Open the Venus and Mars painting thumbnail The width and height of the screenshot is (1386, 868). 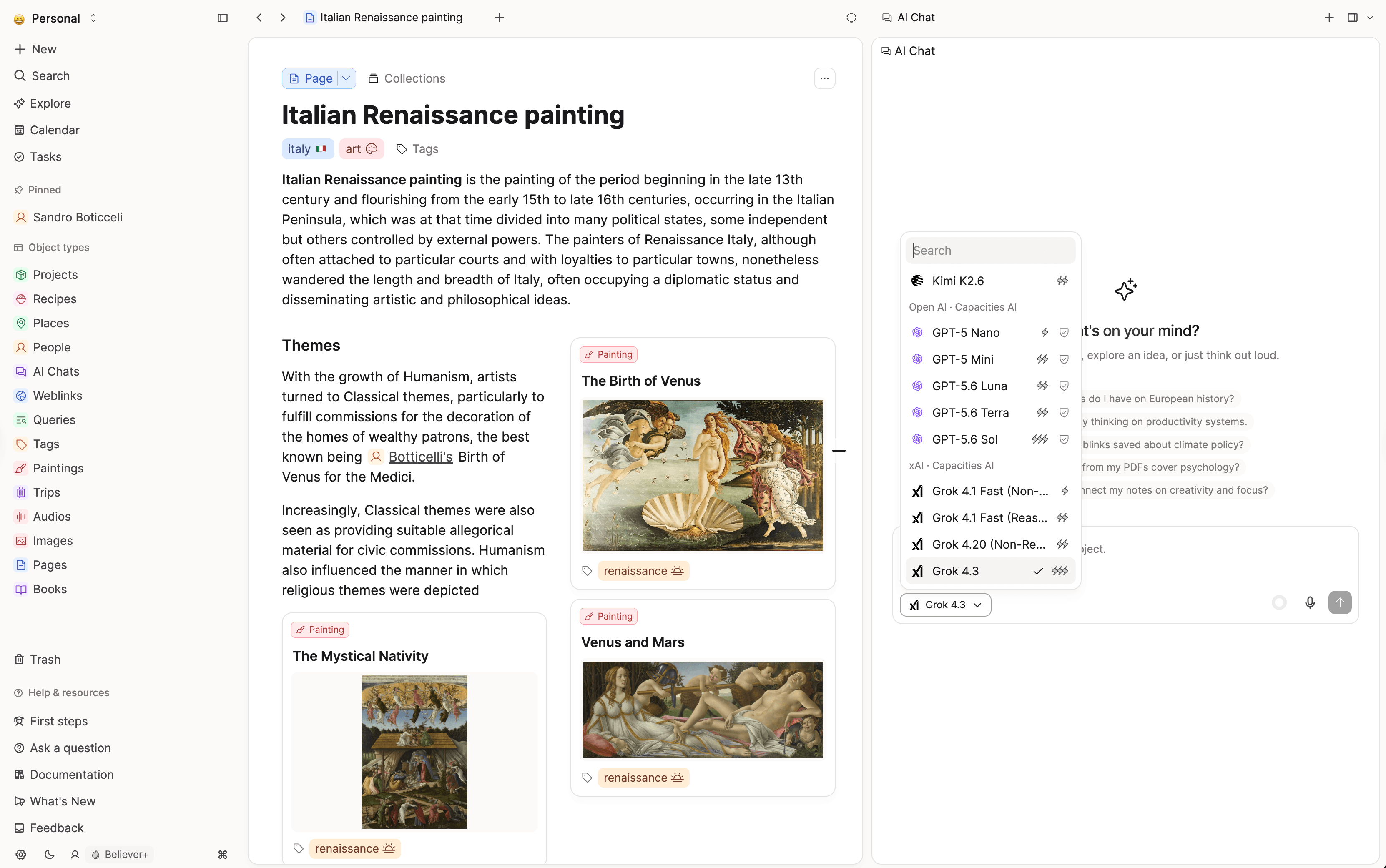coord(702,710)
